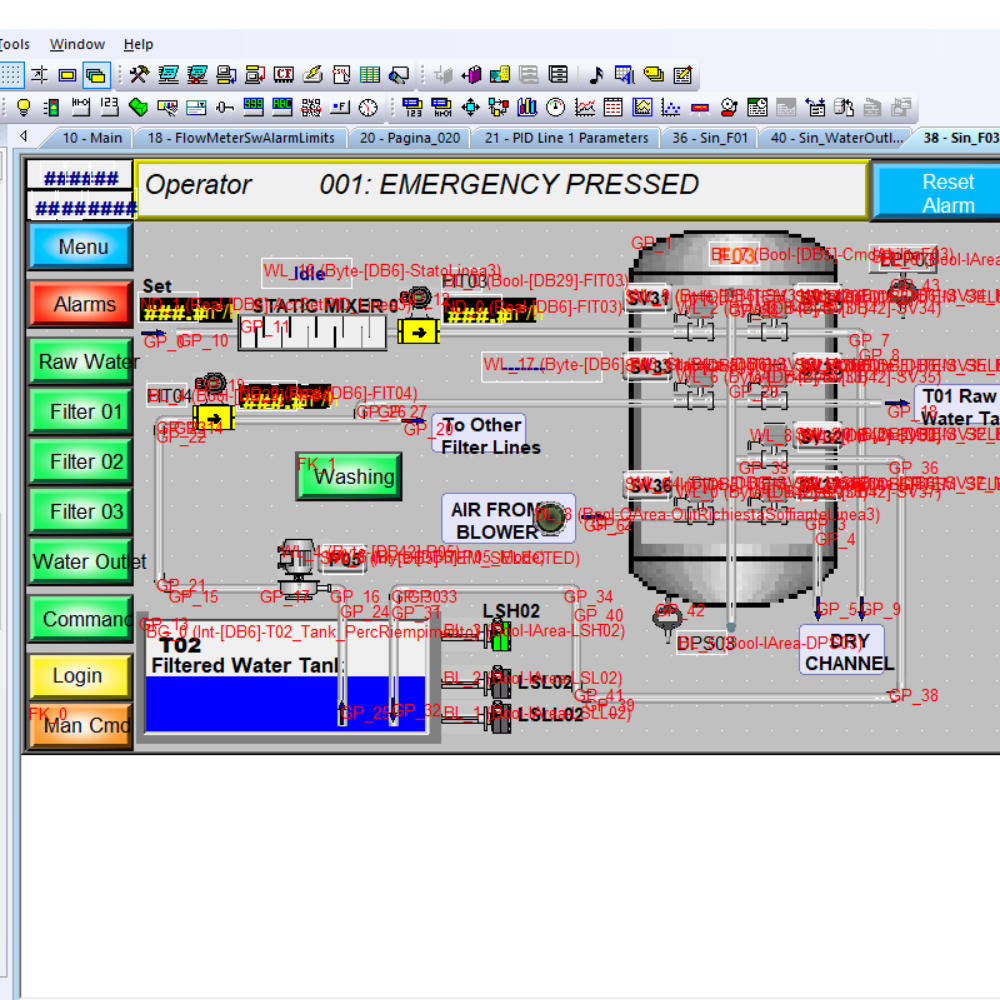Click the yellow tags toolbar icon

tap(655, 74)
